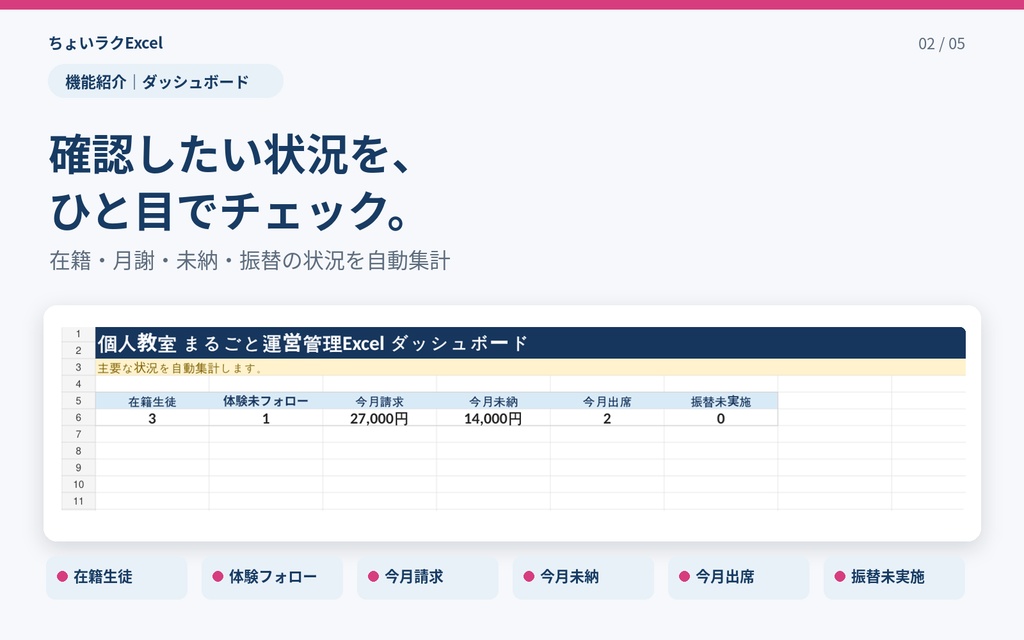Viewport: 1024px width, 640px height.
Task: Click the headline 確認したい状況を、
Action: [x=231, y=155]
